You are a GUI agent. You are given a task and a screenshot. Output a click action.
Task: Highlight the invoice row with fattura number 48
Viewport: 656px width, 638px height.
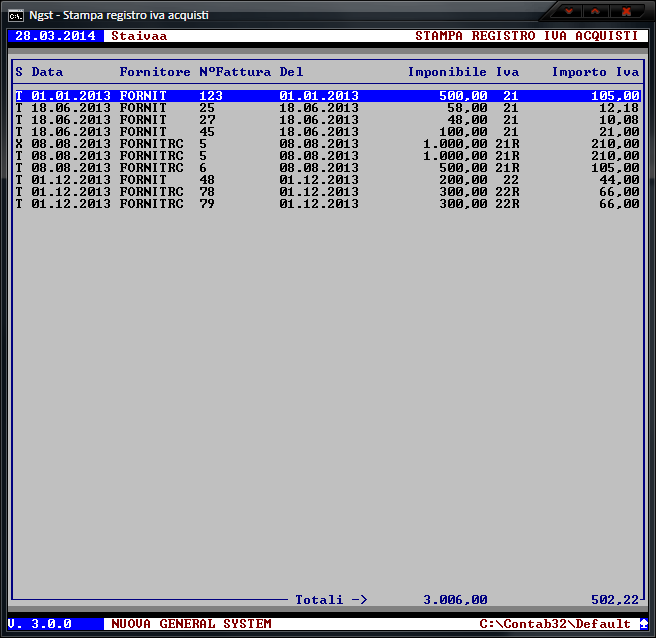(327, 180)
